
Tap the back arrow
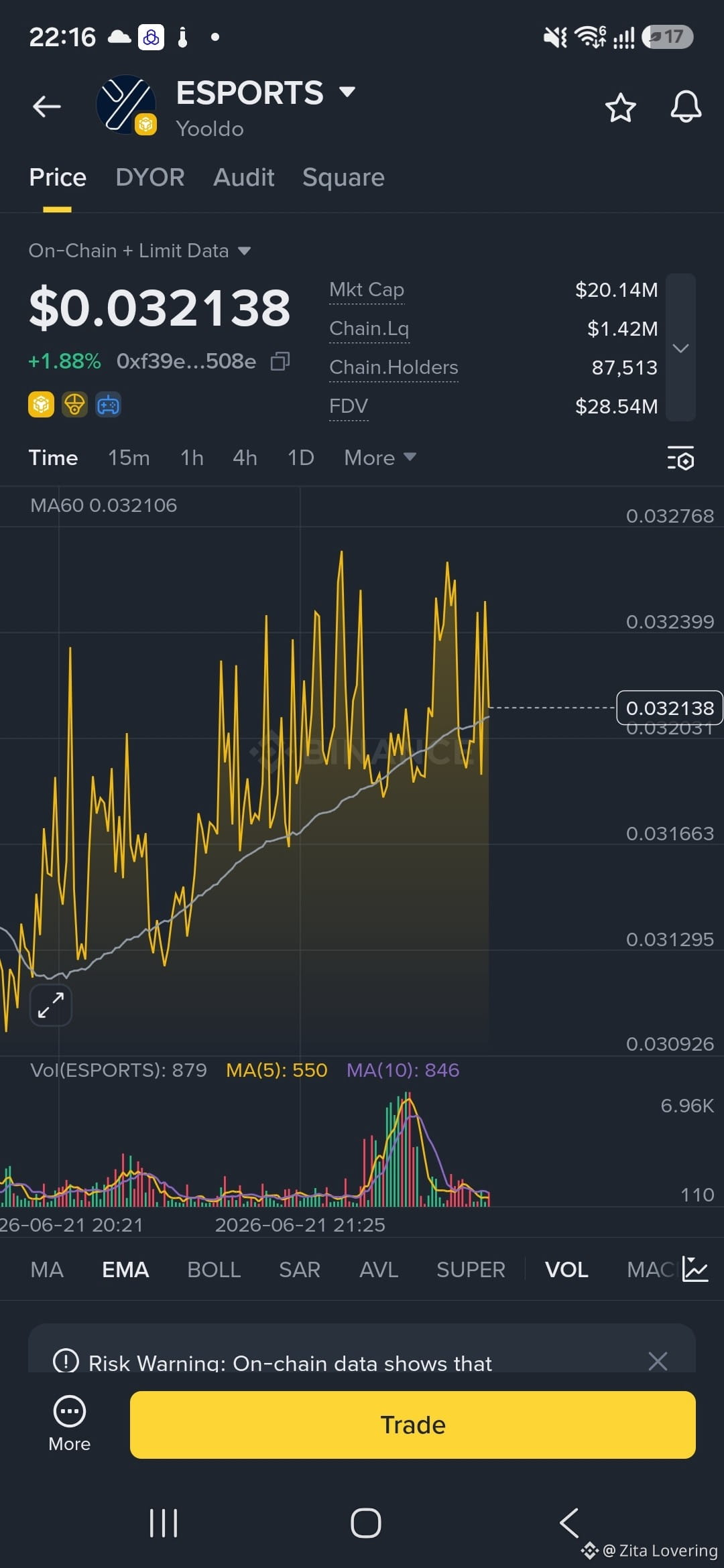(47, 106)
